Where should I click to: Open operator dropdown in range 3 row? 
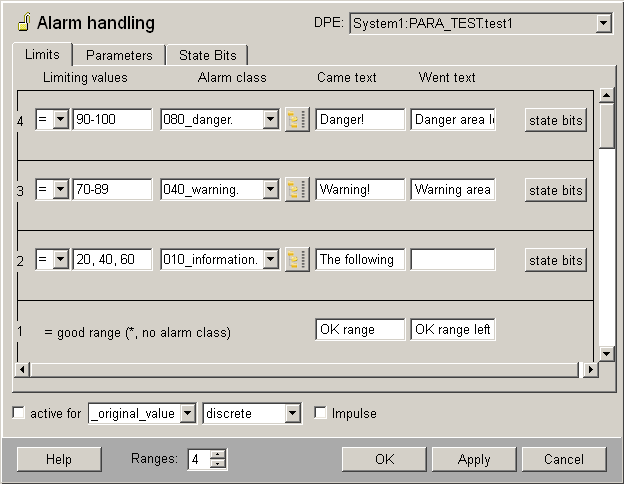click(x=60, y=189)
